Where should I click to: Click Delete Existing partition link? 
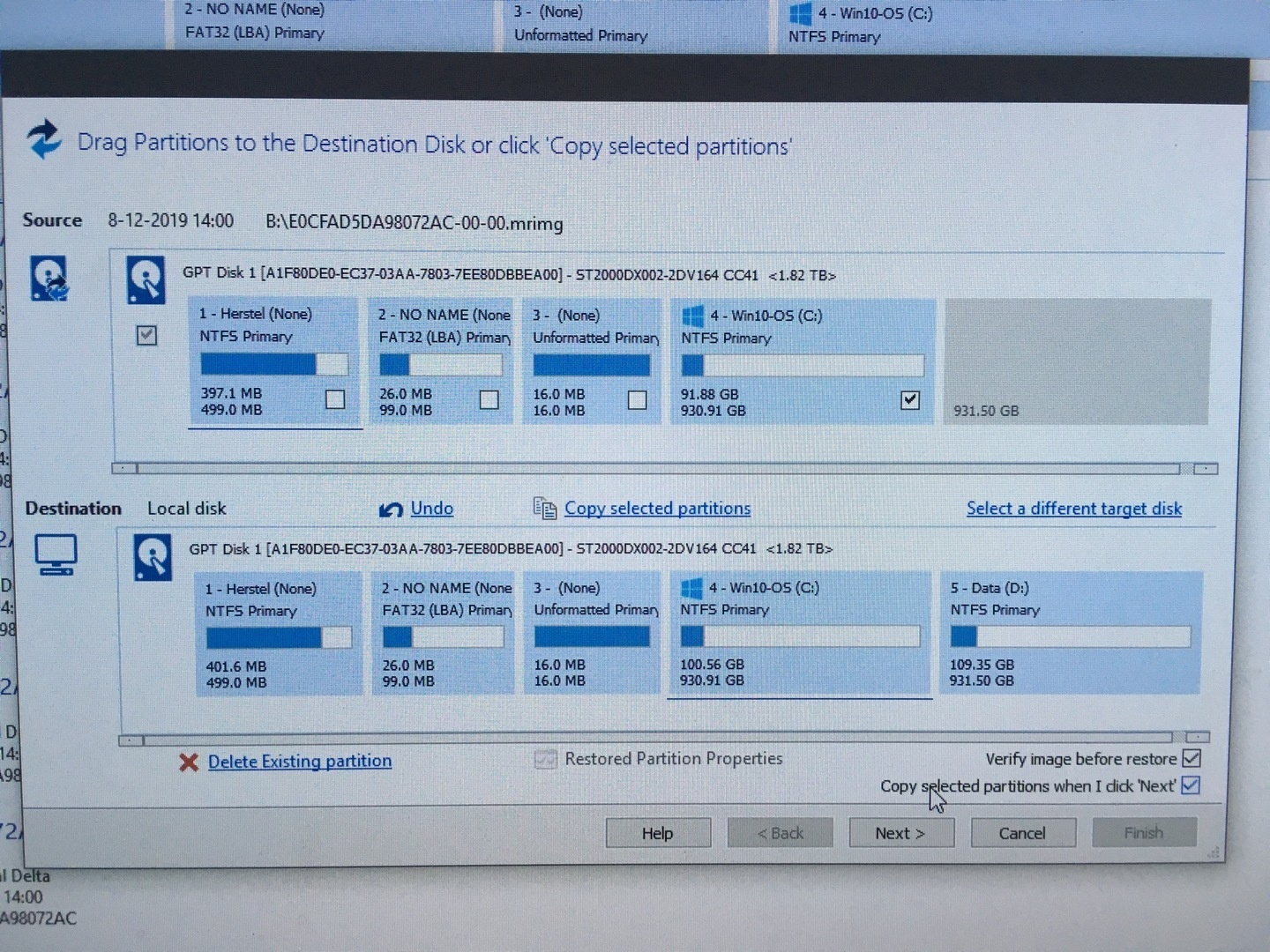click(x=300, y=762)
